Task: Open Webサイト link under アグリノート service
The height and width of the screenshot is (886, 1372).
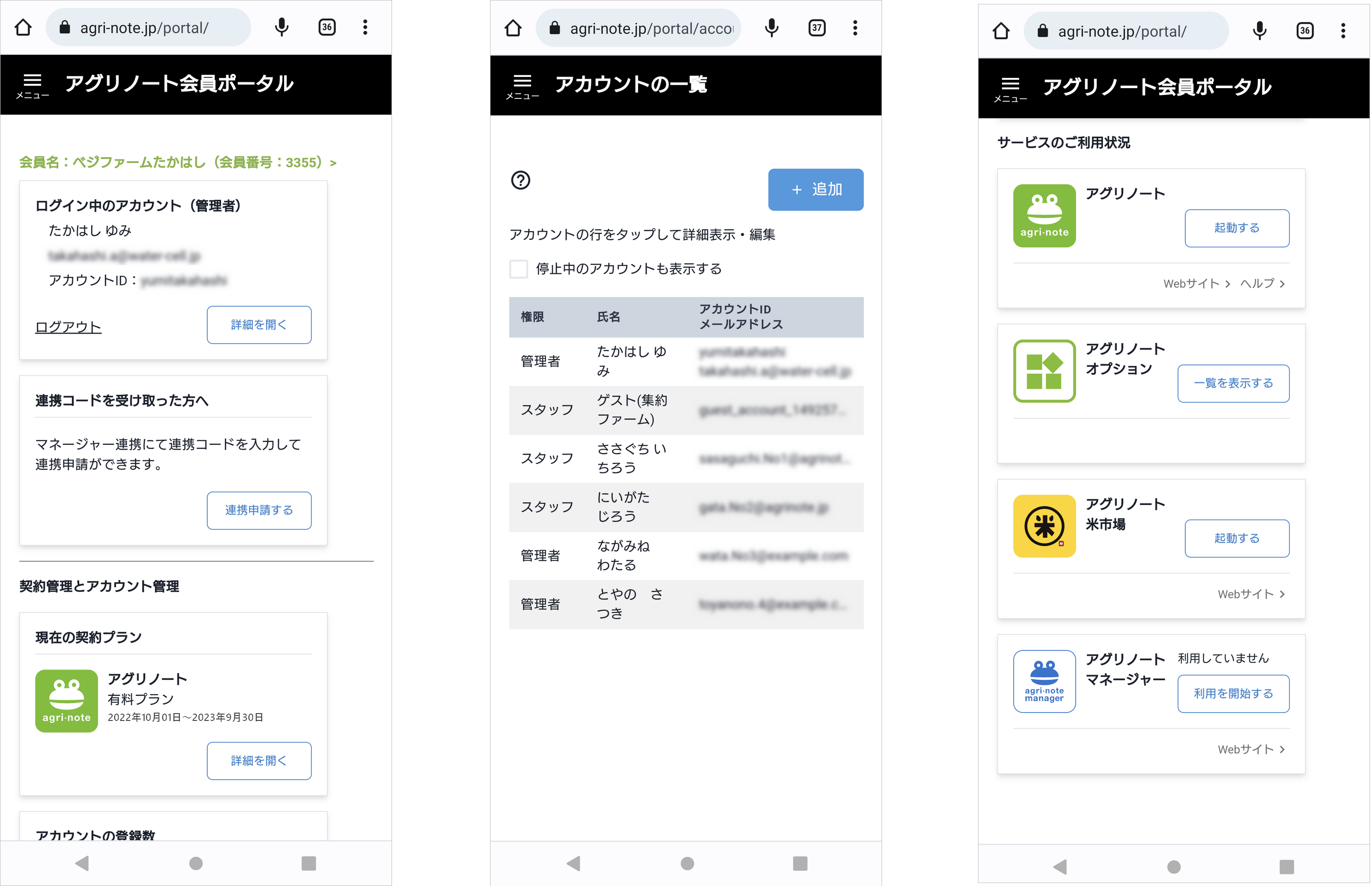Action: [1196, 284]
